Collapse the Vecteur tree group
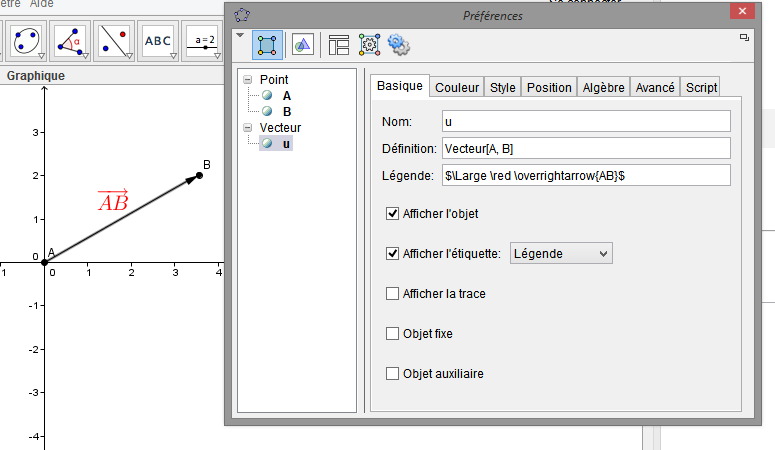The width and height of the screenshot is (775, 450). (x=248, y=128)
